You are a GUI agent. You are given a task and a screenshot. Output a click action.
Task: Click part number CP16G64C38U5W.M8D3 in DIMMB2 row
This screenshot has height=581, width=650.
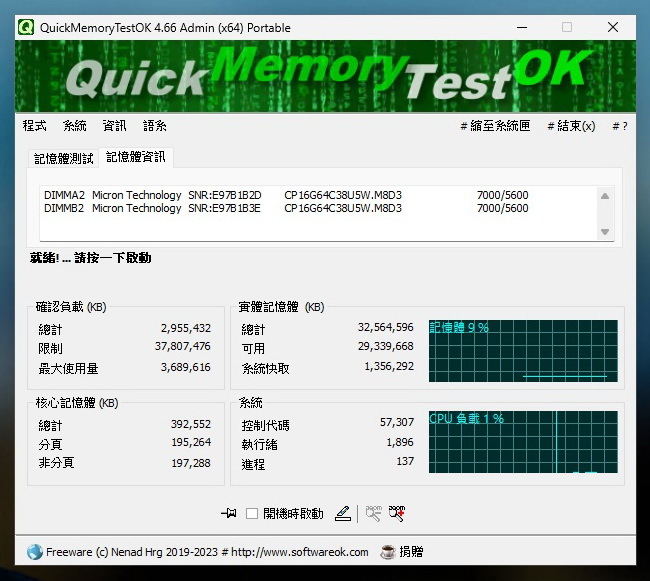click(x=343, y=208)
